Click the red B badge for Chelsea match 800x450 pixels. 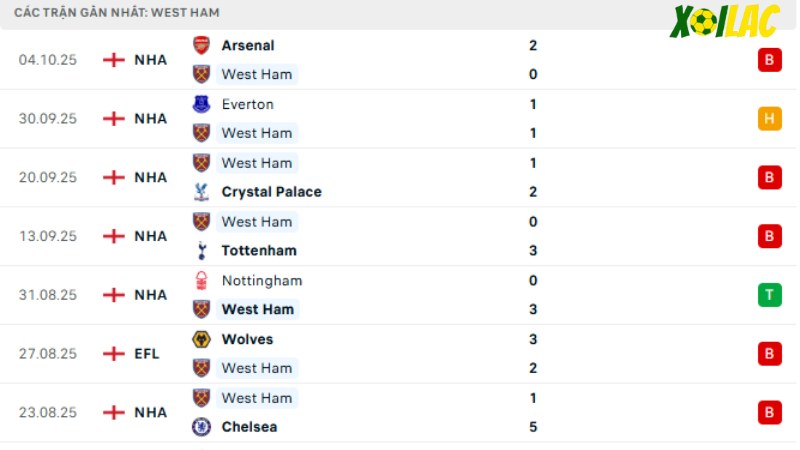tap(769, 412)
